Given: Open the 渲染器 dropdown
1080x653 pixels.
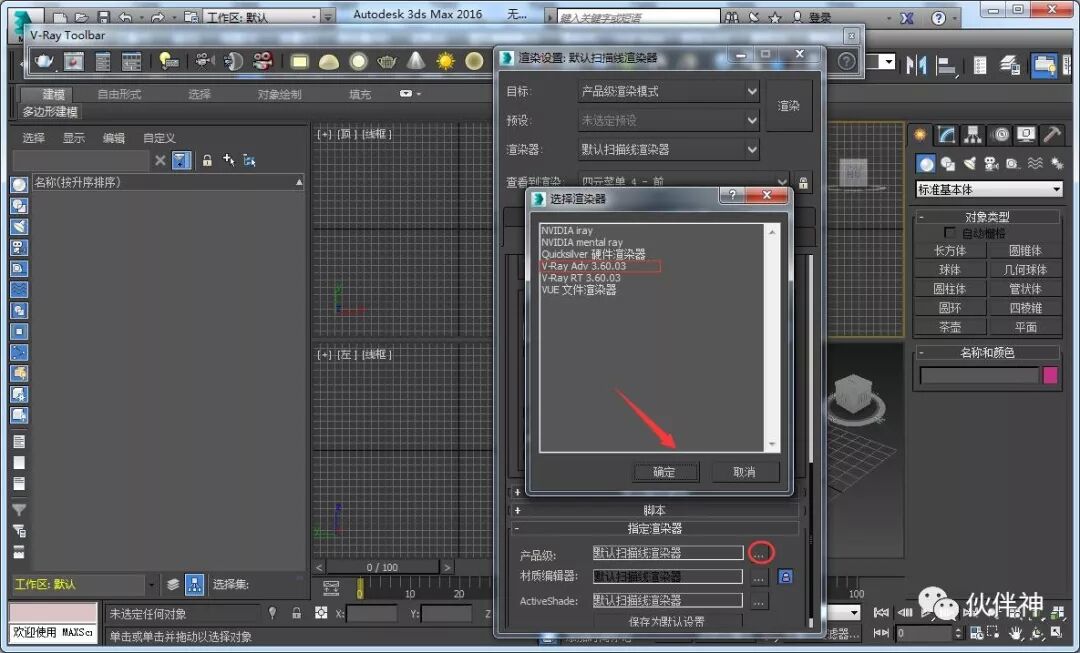Looking at the screenshot, I should pyautogui.click(x=667, y=149).
